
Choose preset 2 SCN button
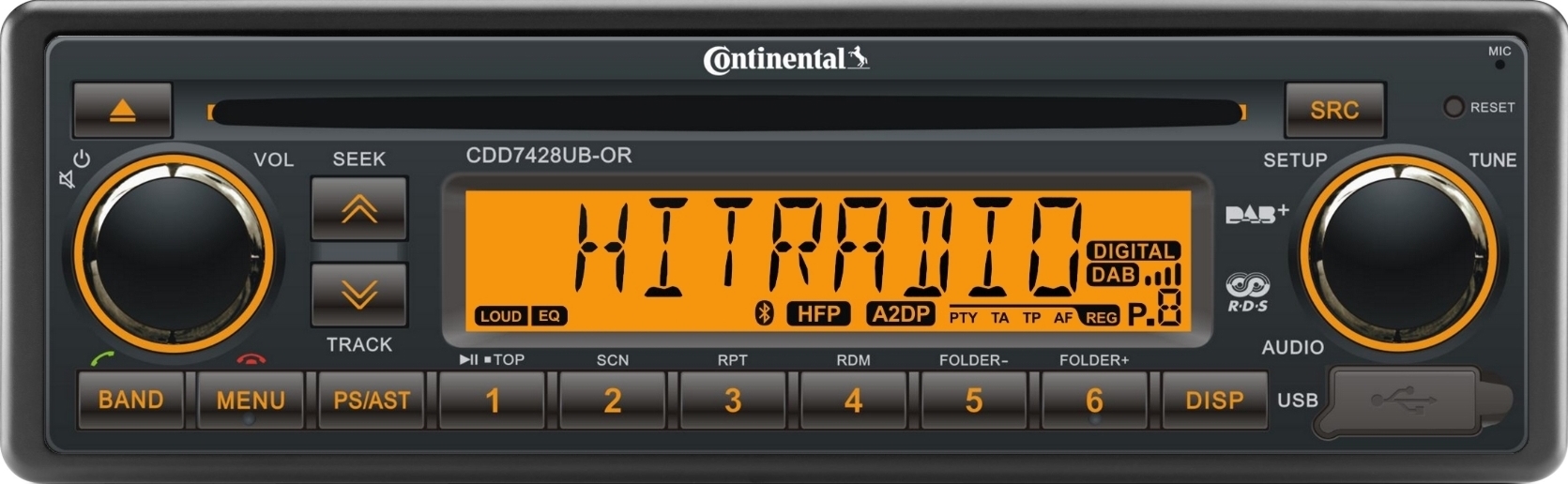pyautogui.click(x=613, y=401)
